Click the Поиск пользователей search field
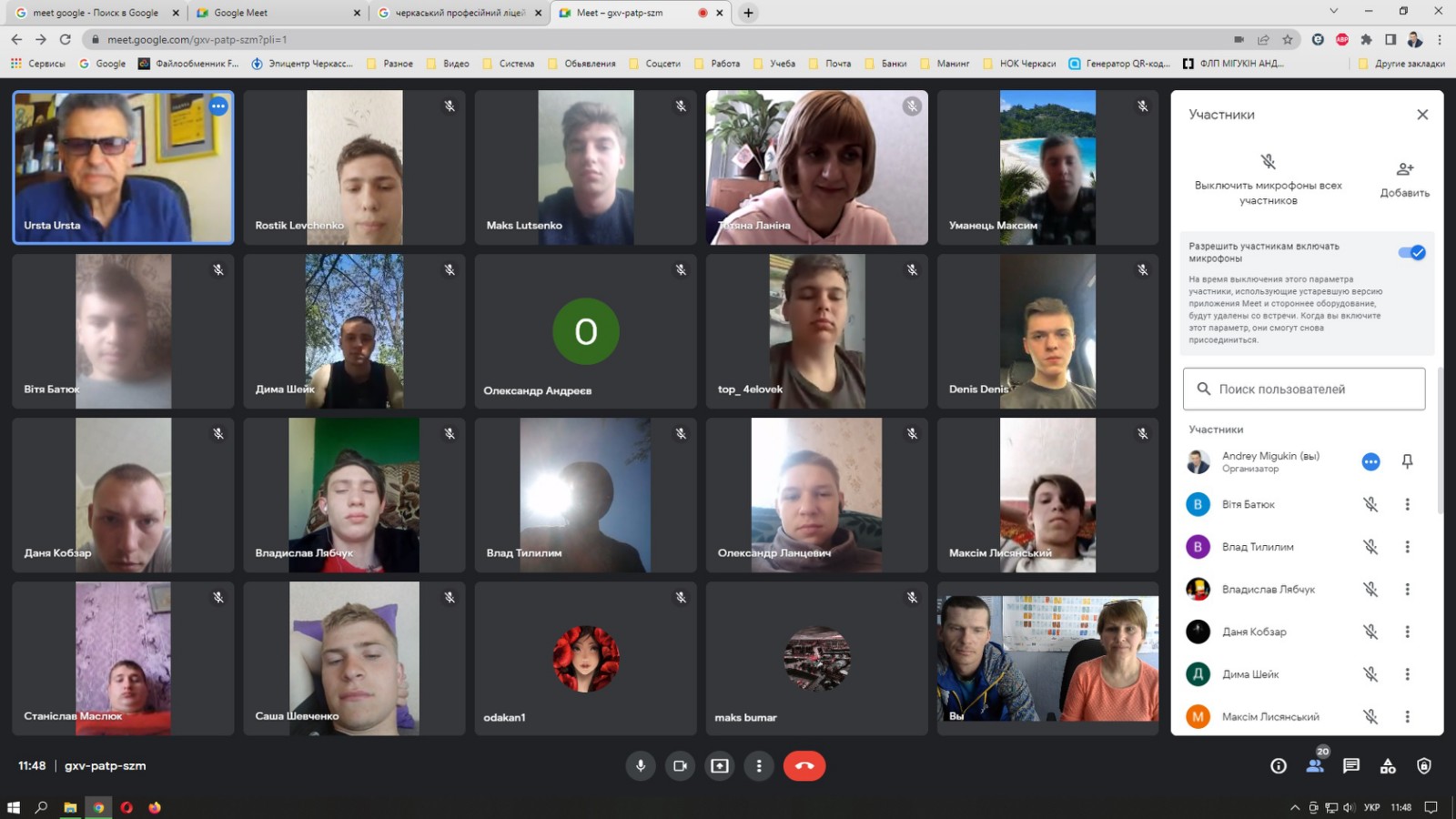This screenshot has width=1456, height=819. tap(1304, 389)
